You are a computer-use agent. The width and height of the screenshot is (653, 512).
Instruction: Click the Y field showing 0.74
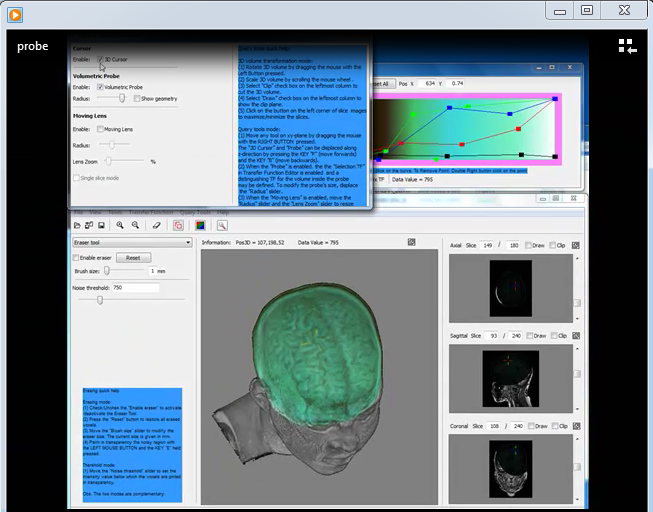click(x=456, y=83)
